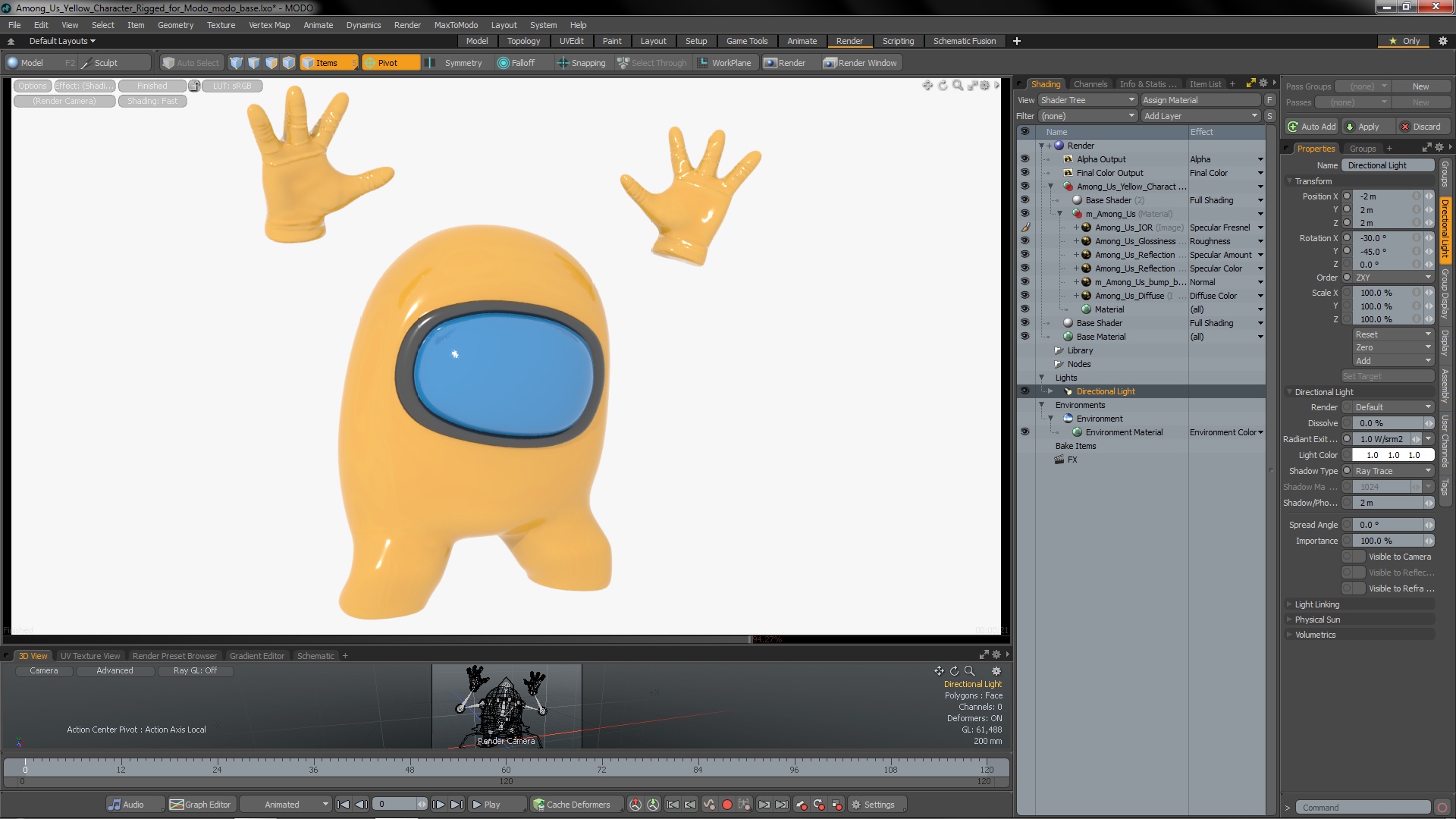Open the Animated keying dropdown
The width and height of the screenshot is (1456, 819).
coord(286,805)
